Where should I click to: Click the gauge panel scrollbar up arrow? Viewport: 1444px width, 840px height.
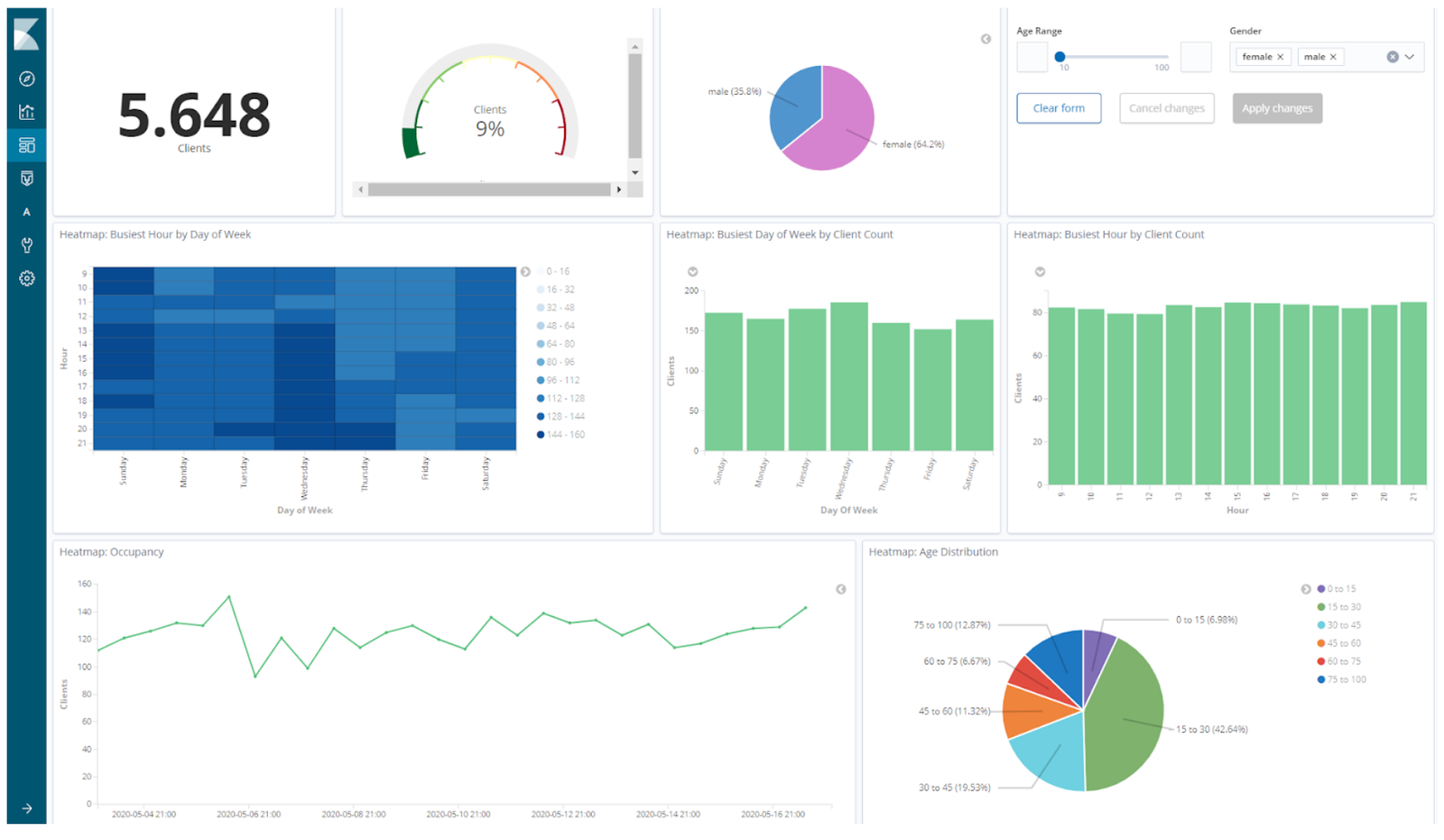pos(635,46)
